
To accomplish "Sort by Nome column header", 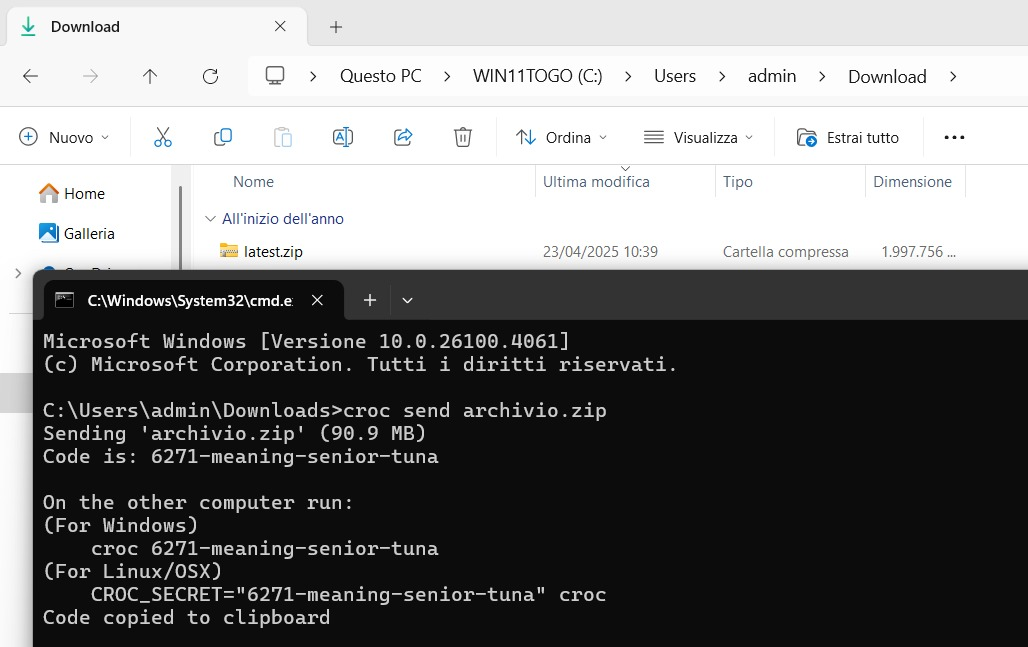I will coord(253,182).
